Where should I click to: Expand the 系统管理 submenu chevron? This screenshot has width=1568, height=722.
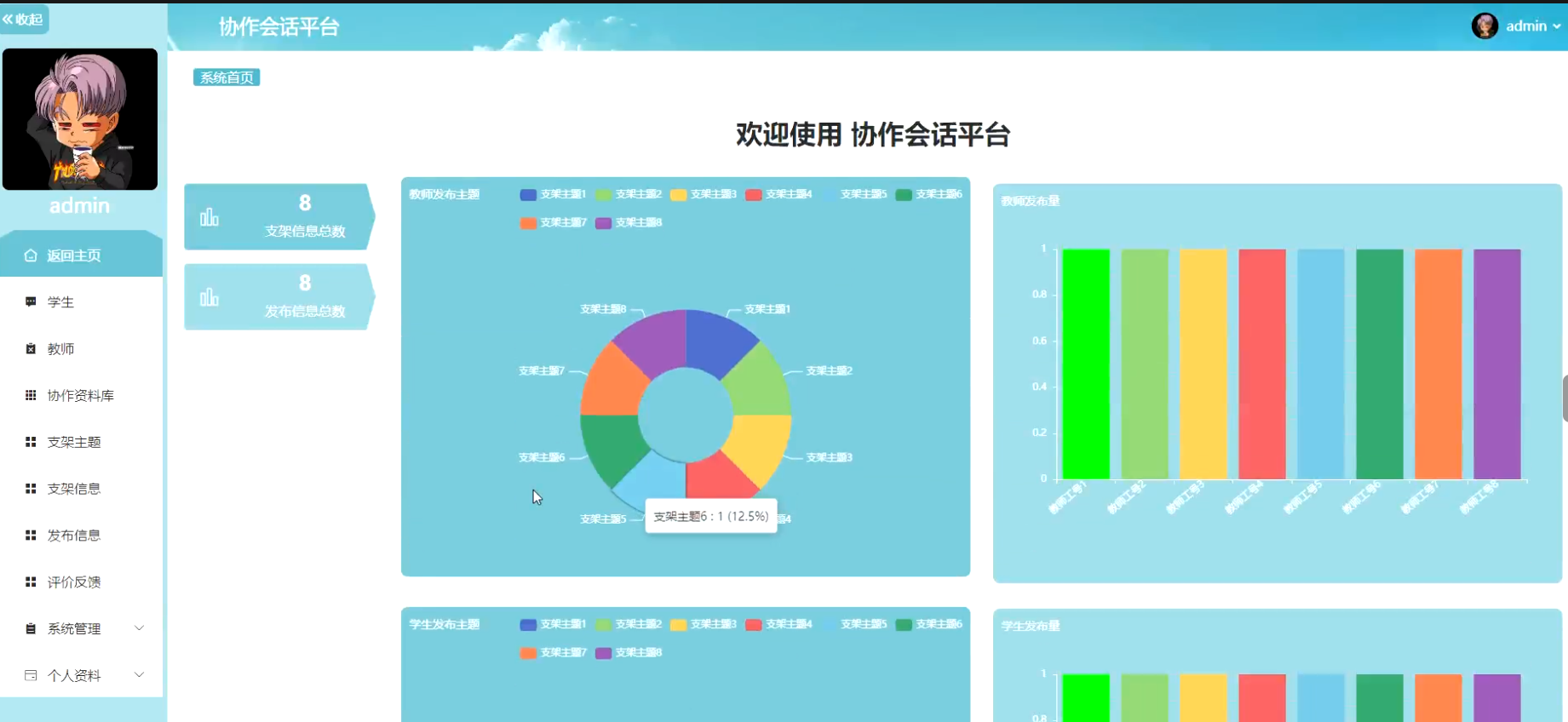(x=140, y=628)
